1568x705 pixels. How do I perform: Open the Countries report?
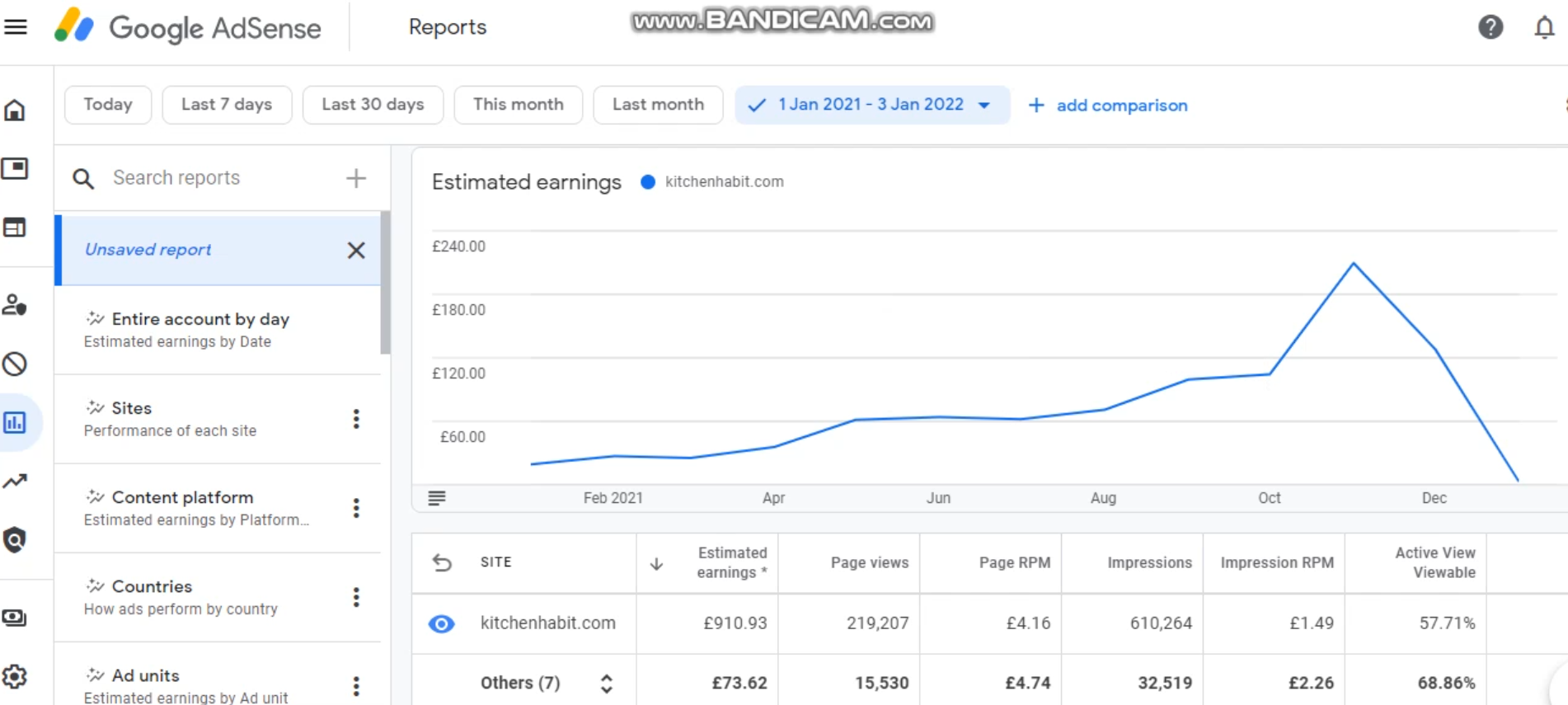click(218, 597)
